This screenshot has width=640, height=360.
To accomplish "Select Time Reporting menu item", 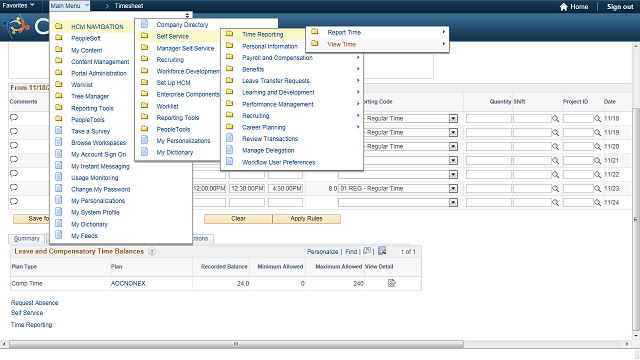I will tap(262, 34).
